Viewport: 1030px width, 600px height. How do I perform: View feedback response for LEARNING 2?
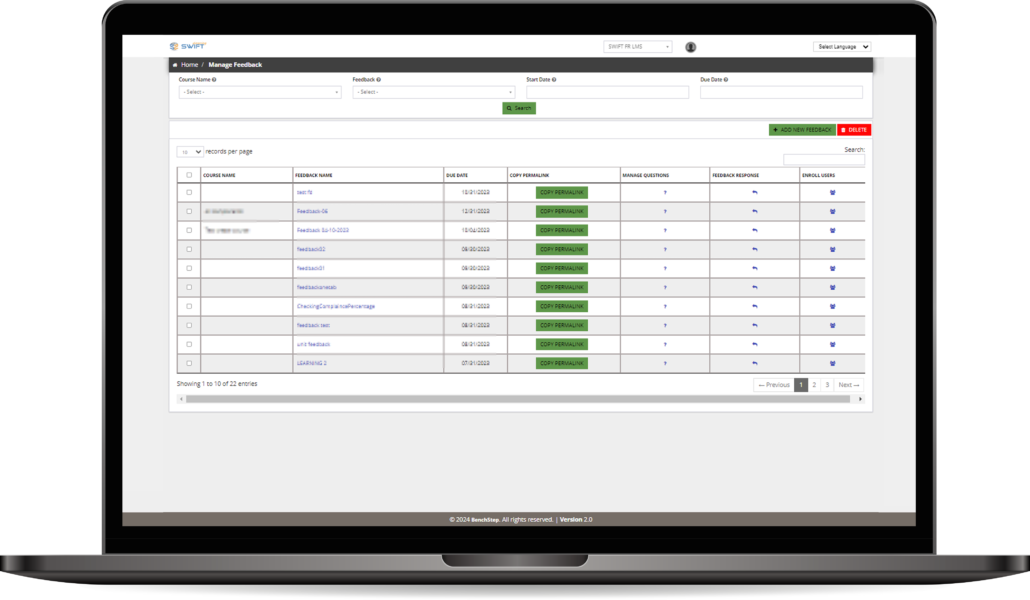(x=755, y=363)
